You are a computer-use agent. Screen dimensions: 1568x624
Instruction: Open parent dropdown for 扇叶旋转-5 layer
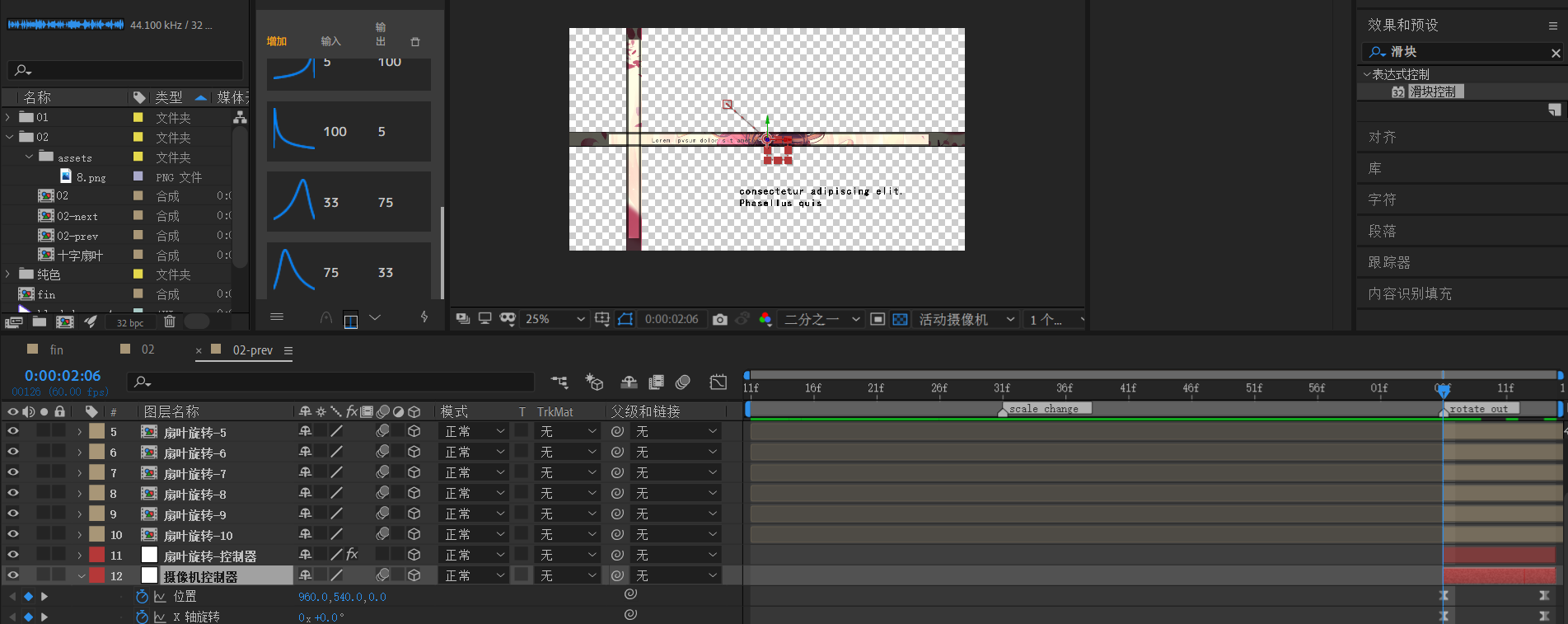[x=676, y=431]
